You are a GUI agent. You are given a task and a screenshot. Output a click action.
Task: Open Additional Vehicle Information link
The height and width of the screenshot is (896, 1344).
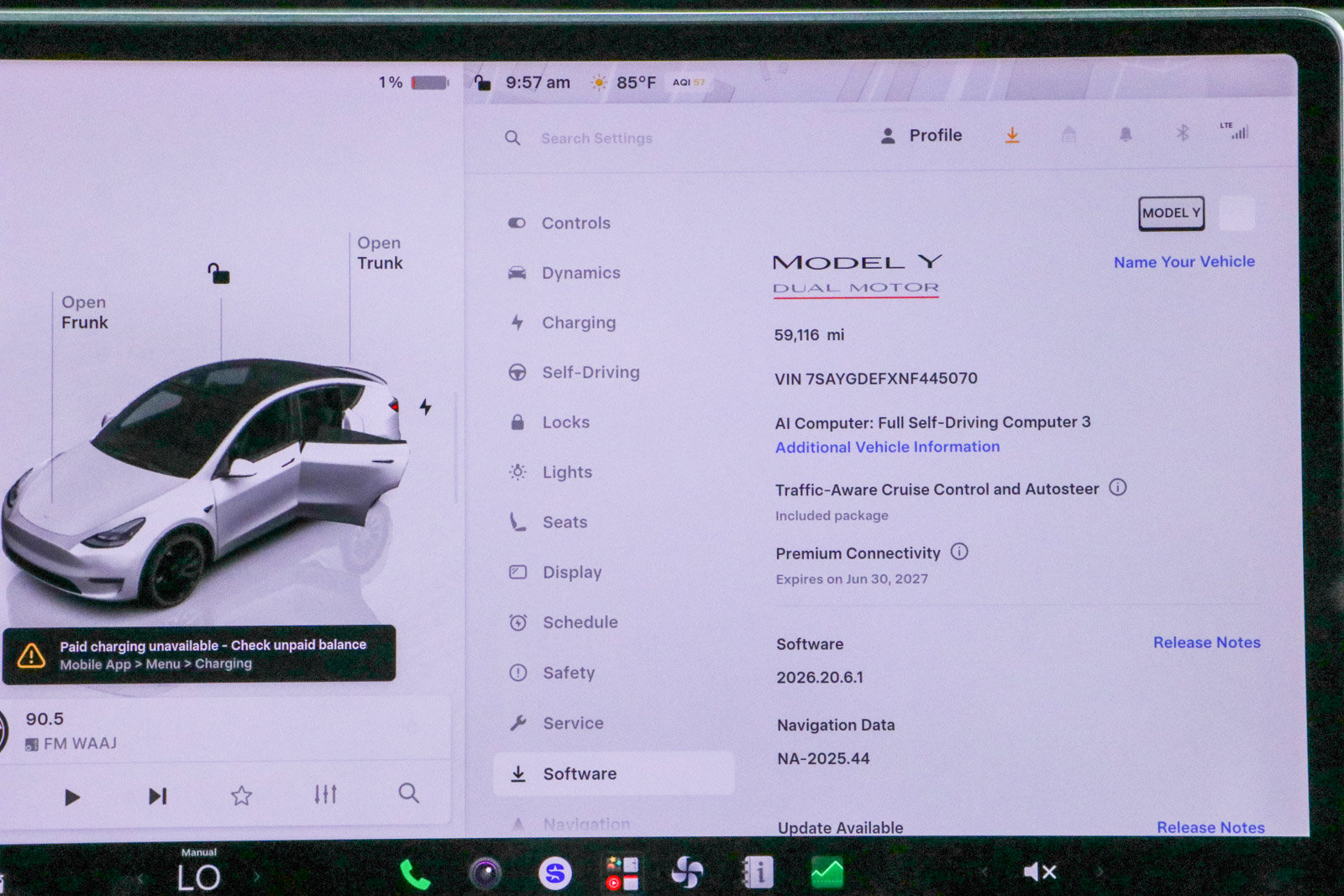[x=887, y=448]
